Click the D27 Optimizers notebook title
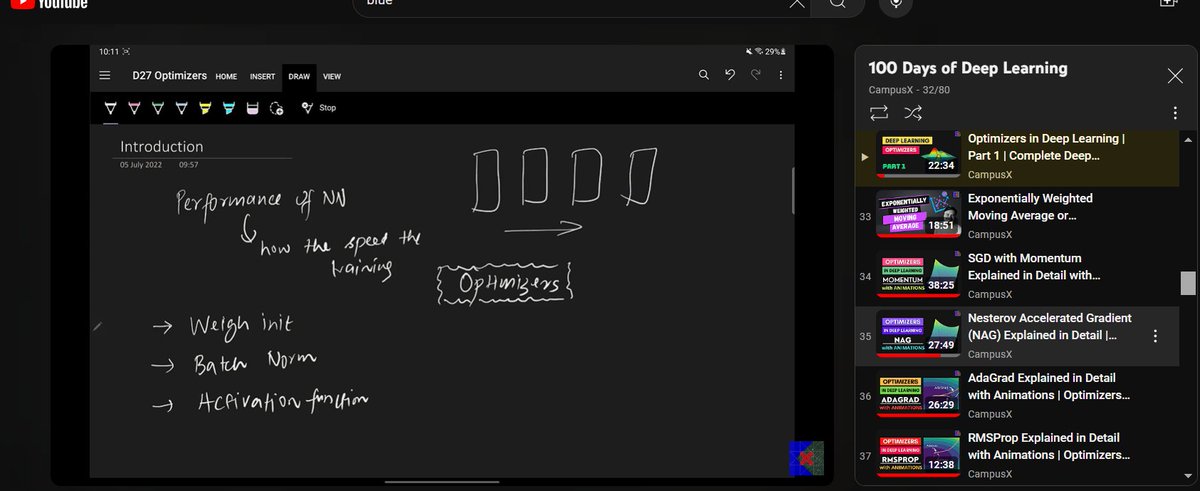This screenshot has height=491, width=1200. (x=170, y=75)
